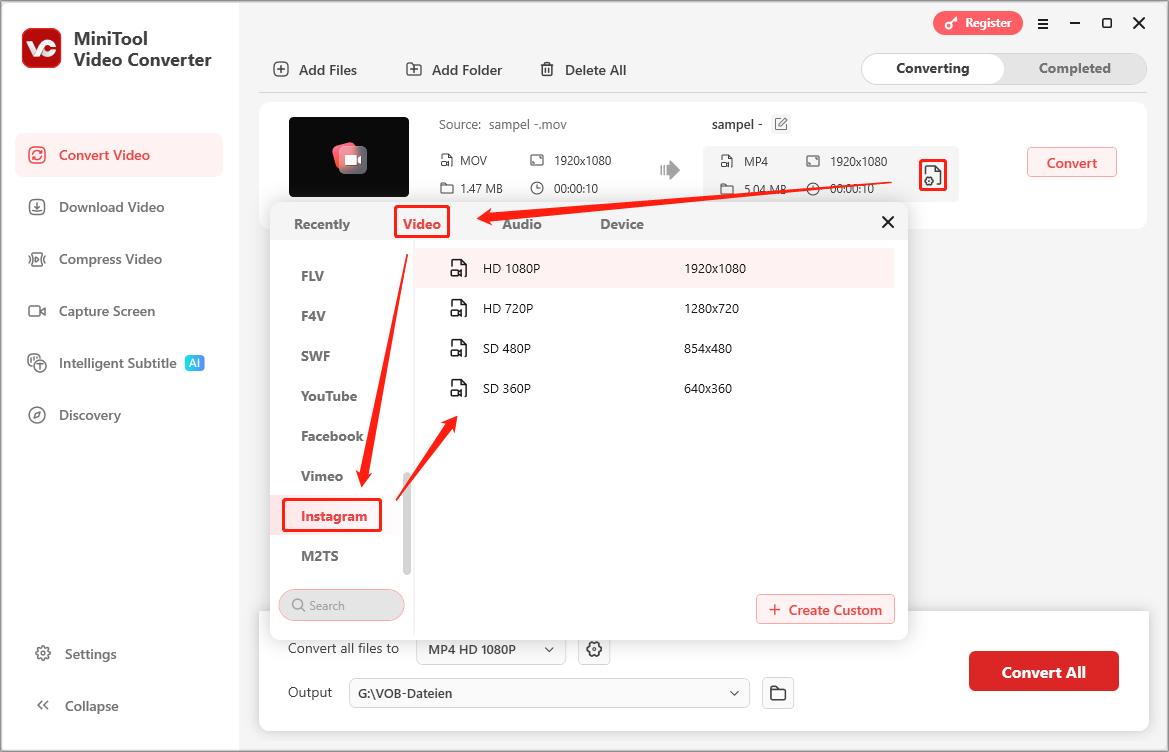Click the 1920x1080 resolution text of HD 1080P
The image size is (1169, 752).
click(715, 268)
